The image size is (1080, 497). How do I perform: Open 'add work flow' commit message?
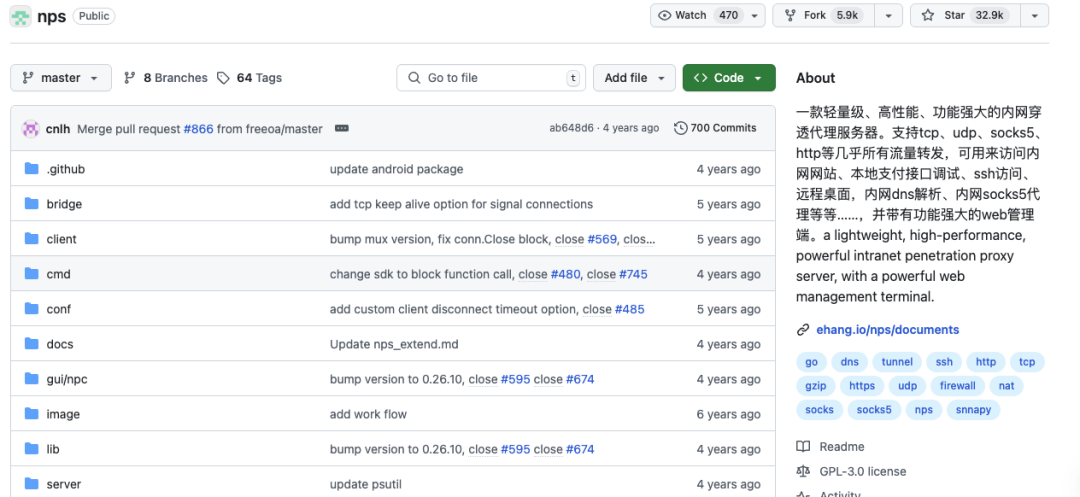click(368, 414)
